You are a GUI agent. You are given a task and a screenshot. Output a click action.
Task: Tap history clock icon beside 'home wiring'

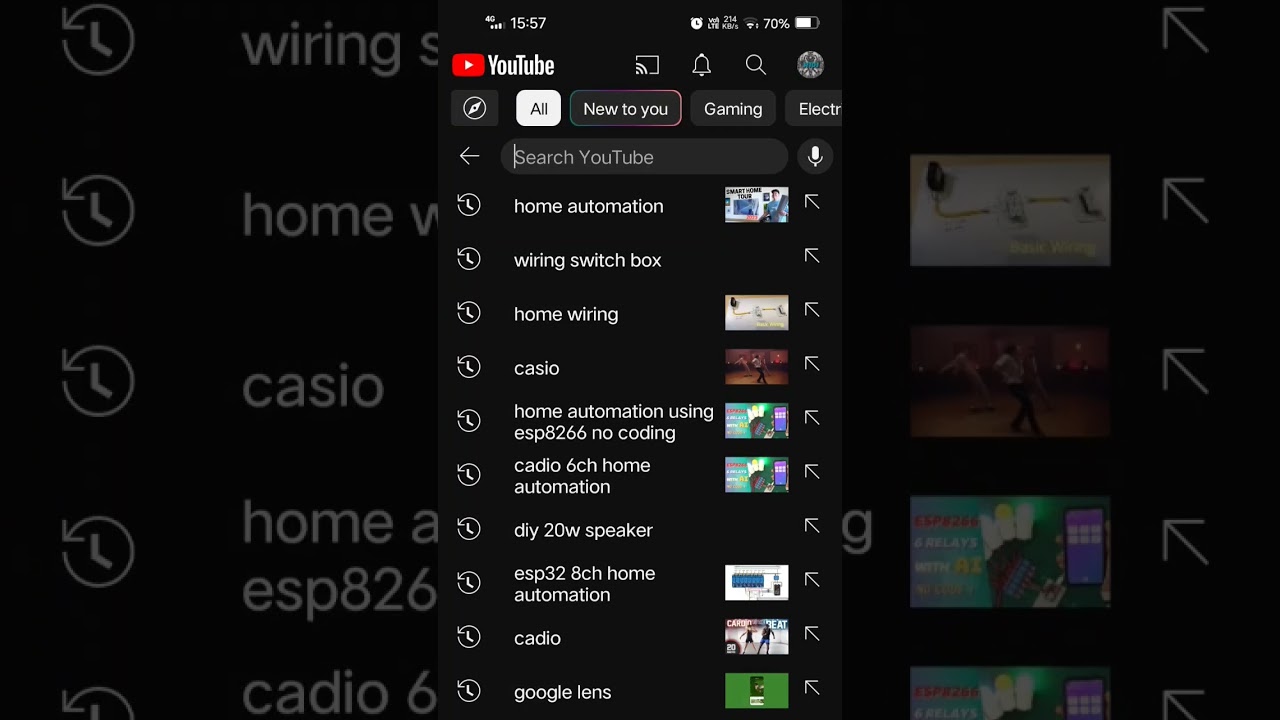[469, 313]
